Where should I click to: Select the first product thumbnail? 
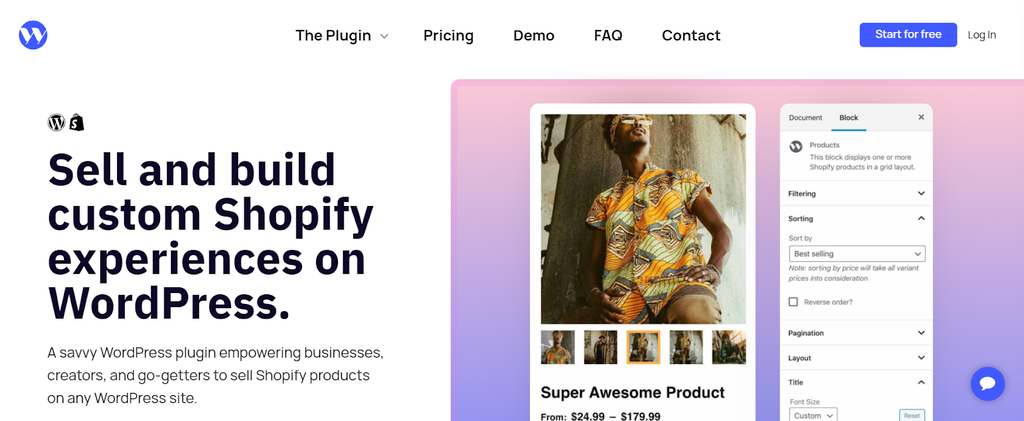[558, 347]
